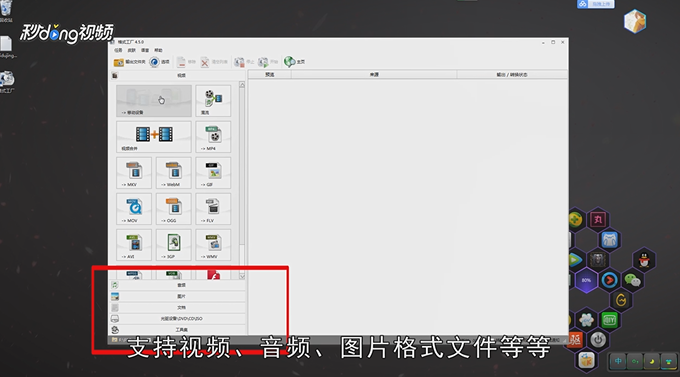Screen dimensions: 680x377
Task: Open the Recycle Bin desktop icon
Action: (x=6, y=11)
